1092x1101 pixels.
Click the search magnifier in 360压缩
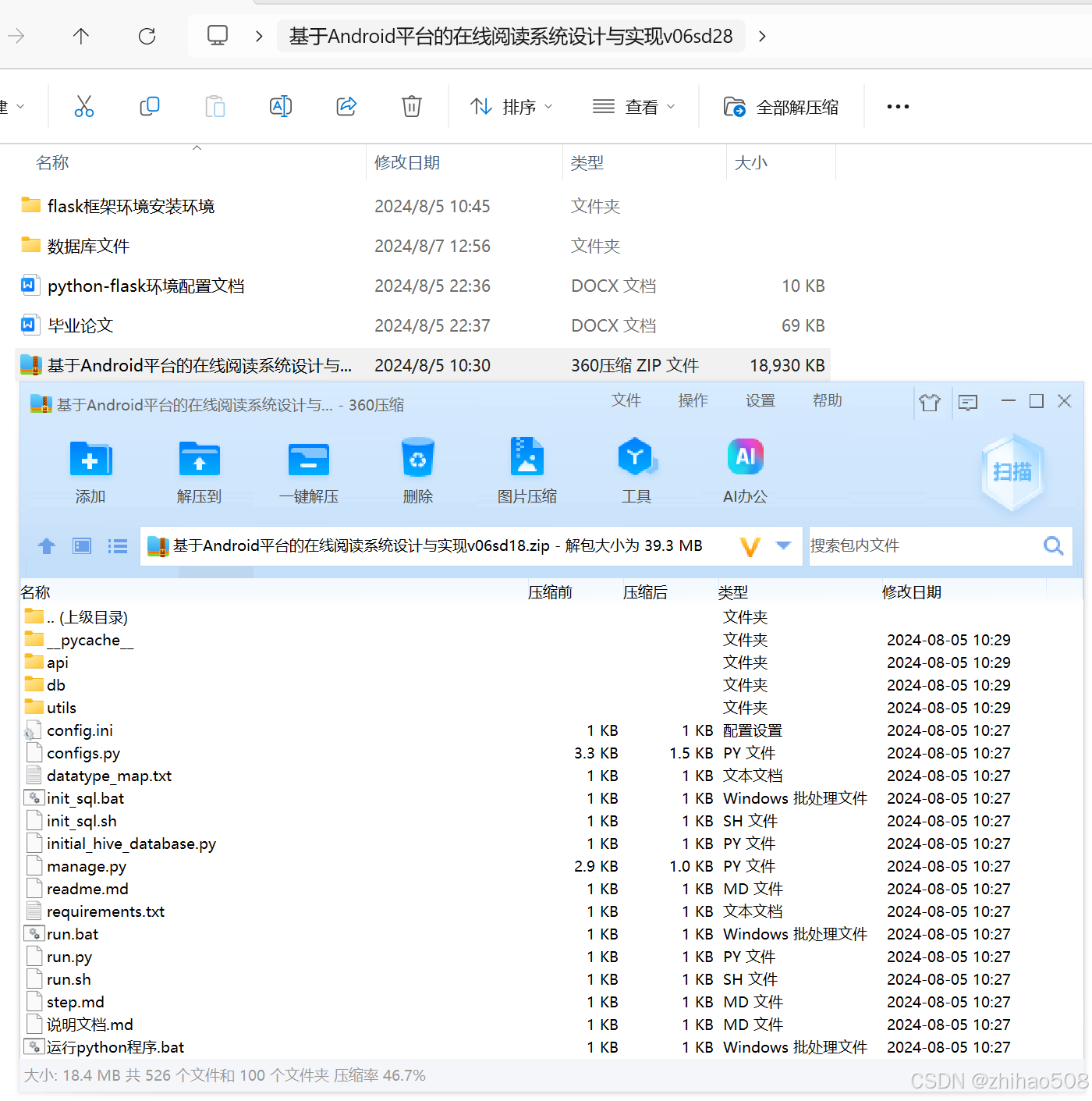(1054, 546)
